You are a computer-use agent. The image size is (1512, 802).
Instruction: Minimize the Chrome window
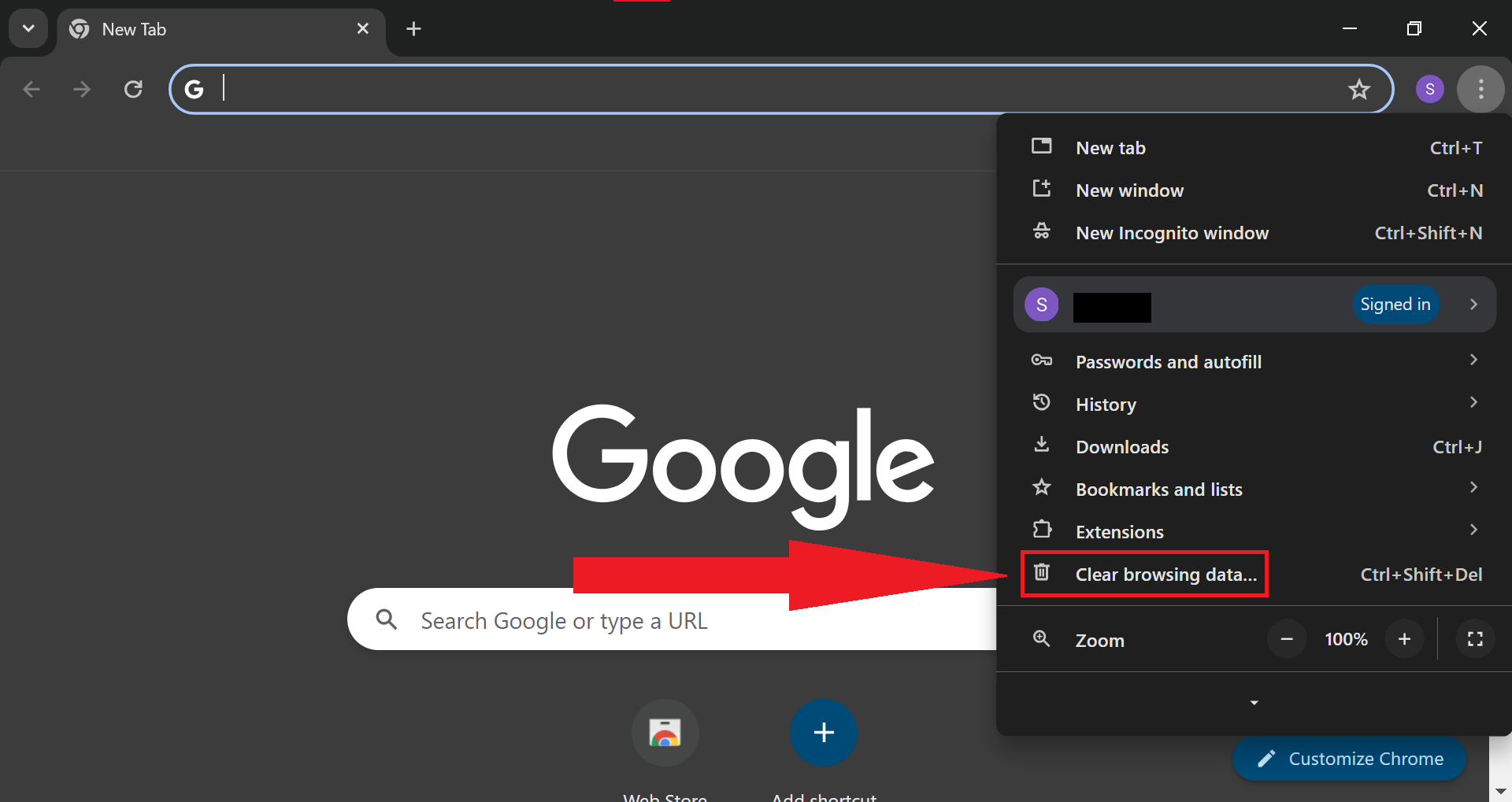tap(1350, 28)
